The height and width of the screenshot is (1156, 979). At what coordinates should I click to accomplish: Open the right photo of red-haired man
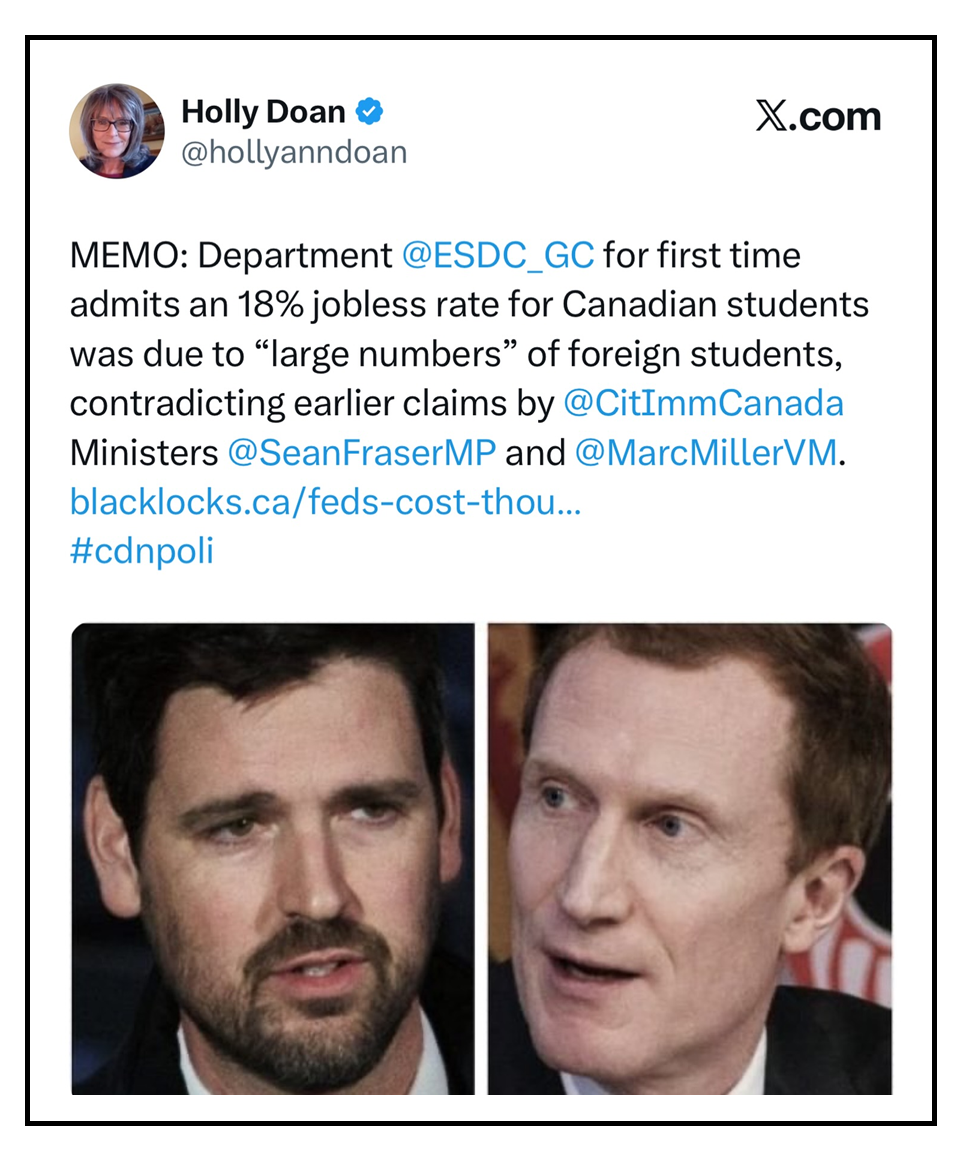689,858
